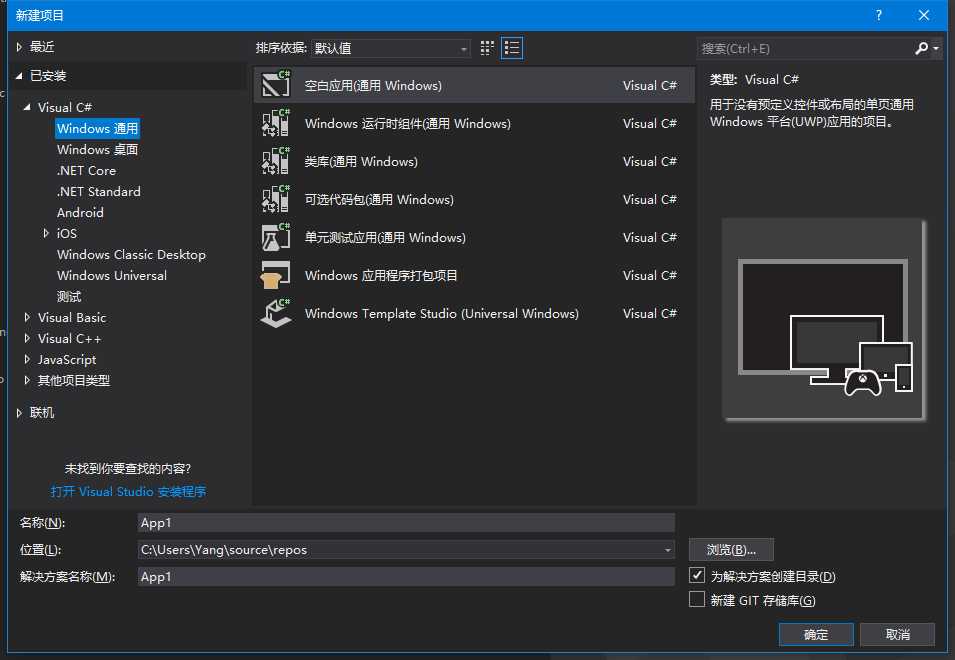Image resolution: width=955 pixels, height=660 pixels.
Task: Click the 空白应用(通用 Windows) template icon
Action: coord(276,85)
